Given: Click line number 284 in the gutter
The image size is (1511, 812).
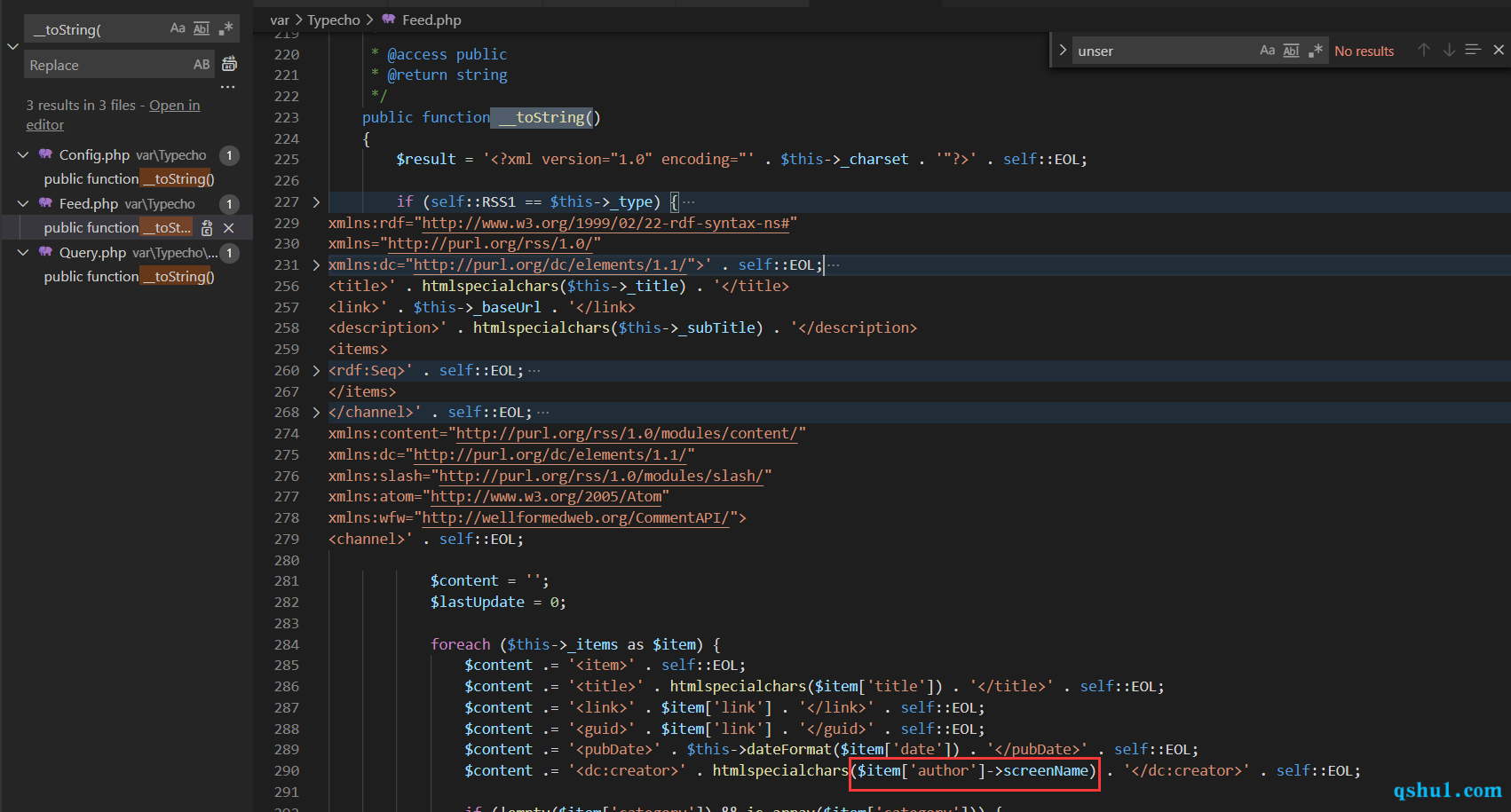Looking at the screenshot, I should (287, 644).
